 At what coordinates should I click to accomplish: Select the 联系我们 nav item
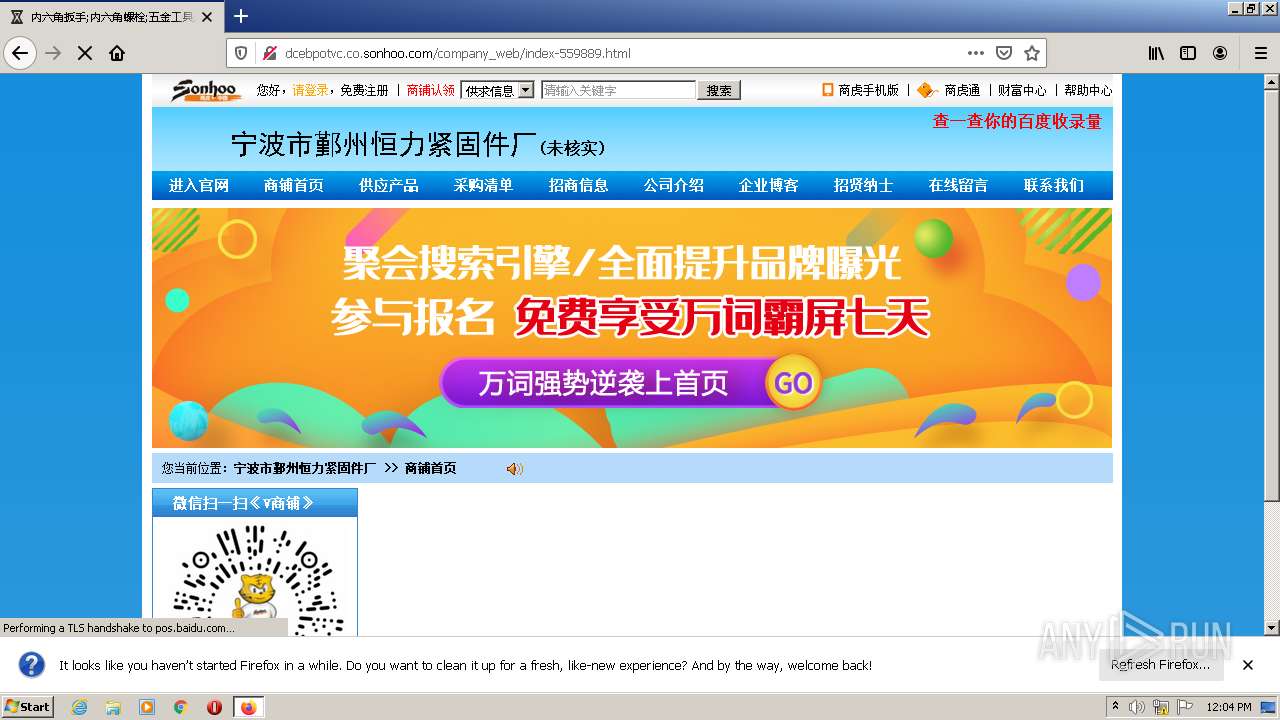tap(1054, 185)
